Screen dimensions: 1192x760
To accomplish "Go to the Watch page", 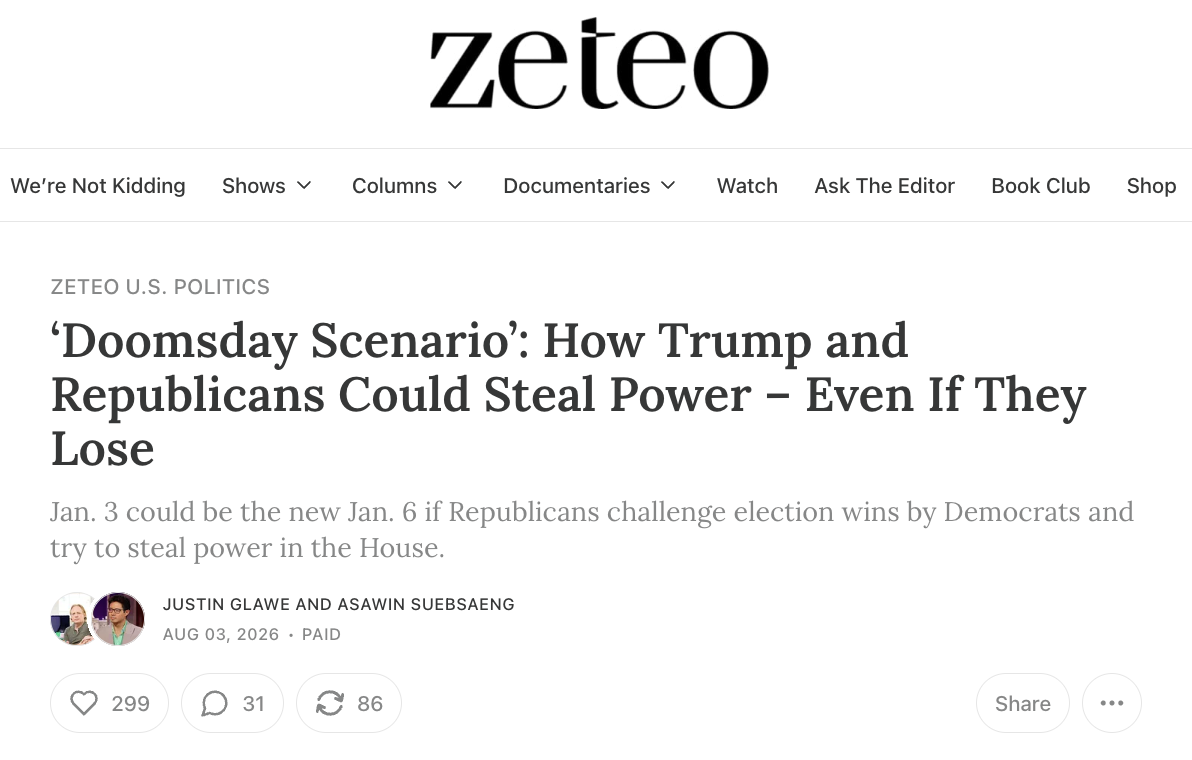I will (x=747, y=185).
